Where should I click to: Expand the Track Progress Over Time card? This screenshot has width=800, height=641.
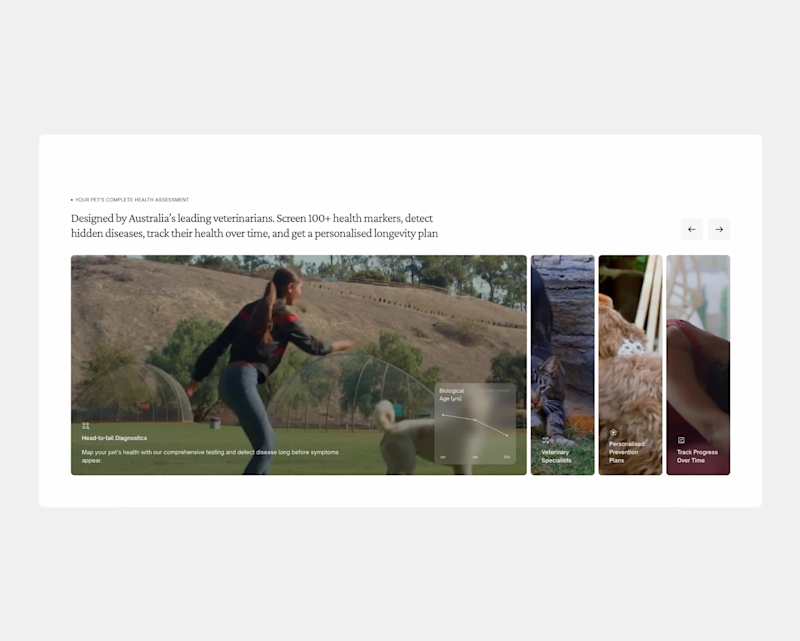click(x=698, y=365)
